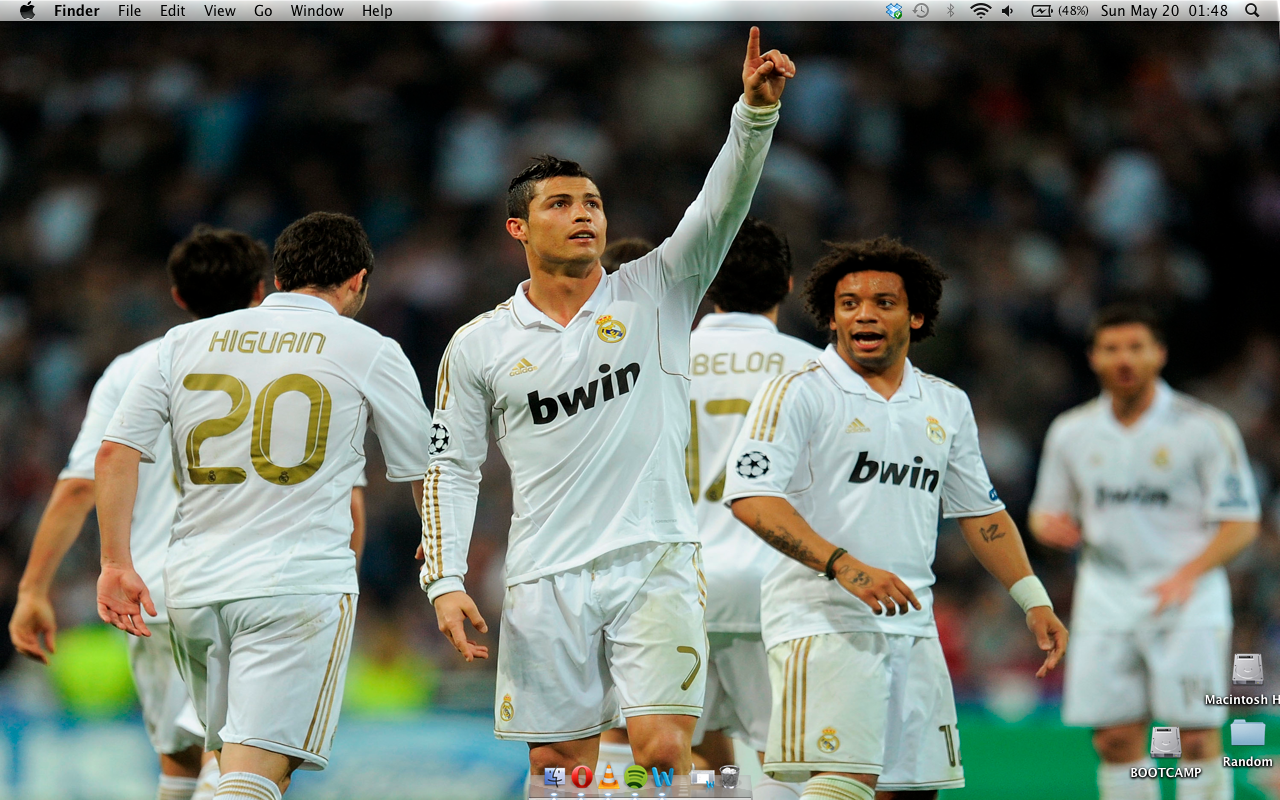Open Opera browser in the Dock
The image size is (1280, 800).
(x=582, y=777)
